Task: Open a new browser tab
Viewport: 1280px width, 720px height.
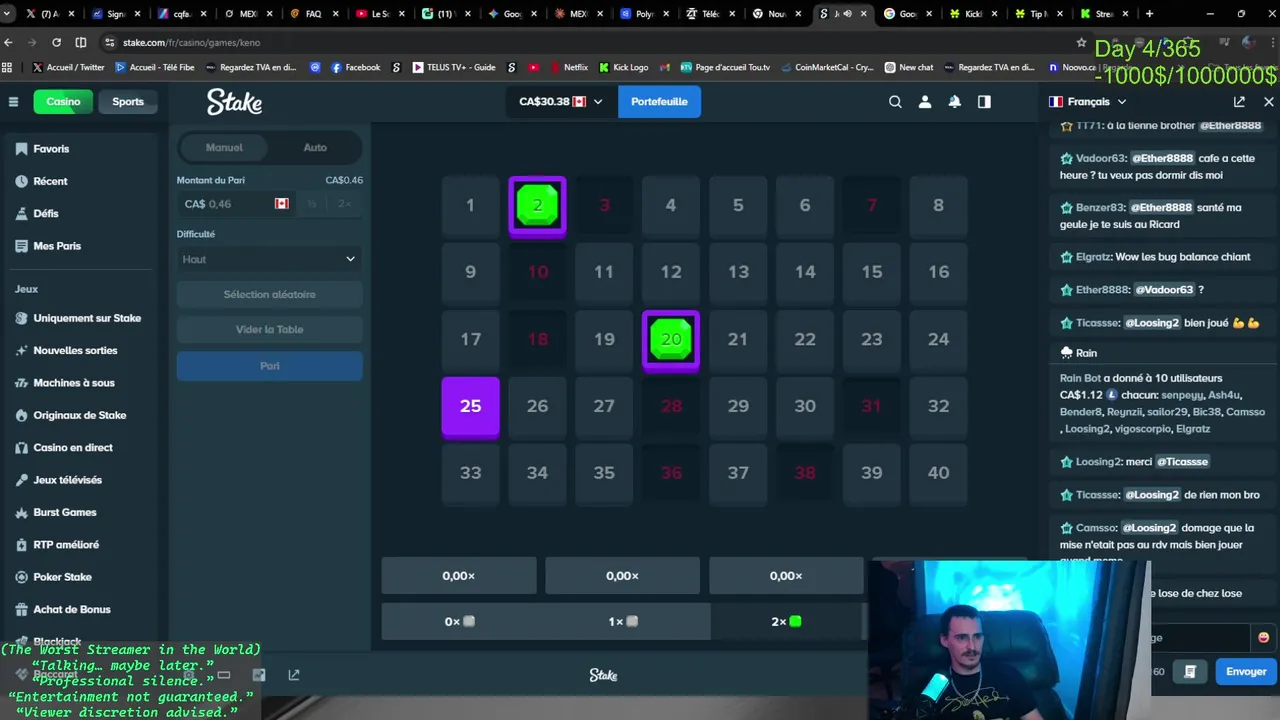Action: 1149,14
